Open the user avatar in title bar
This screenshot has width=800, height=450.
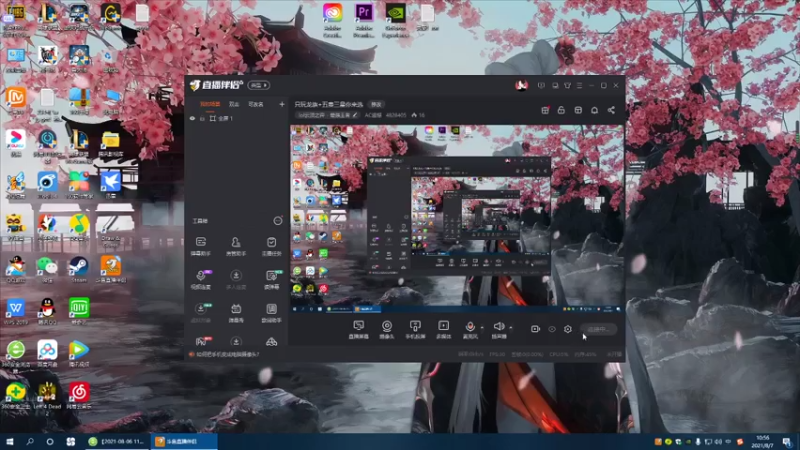[x=521, y=85]
